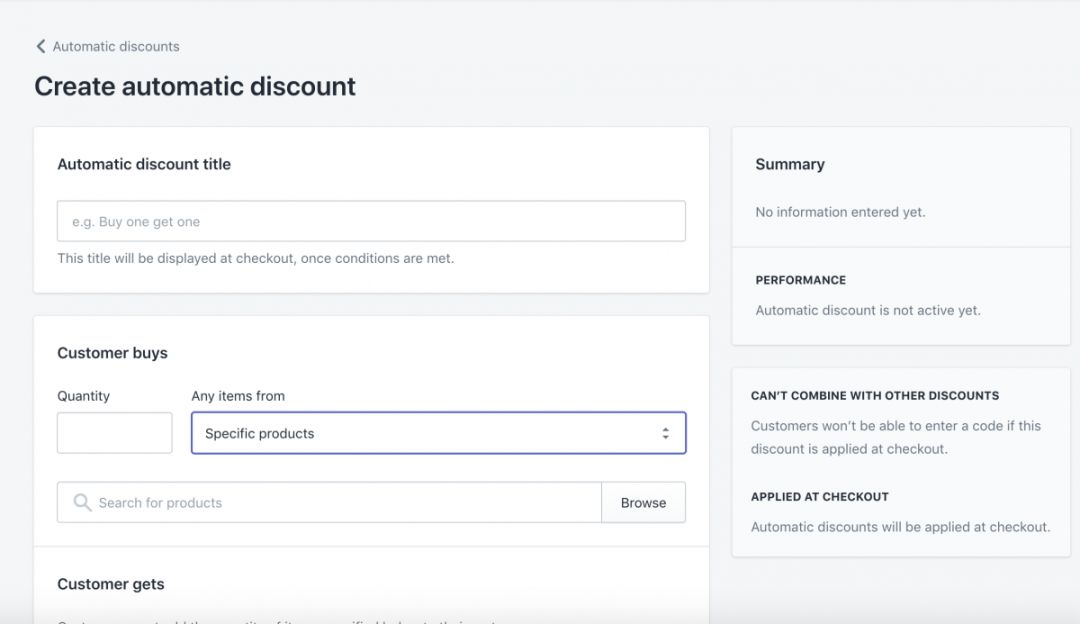Change Specific products to another collection option
The image size is (1080, 624).
[x=435, y=432]
